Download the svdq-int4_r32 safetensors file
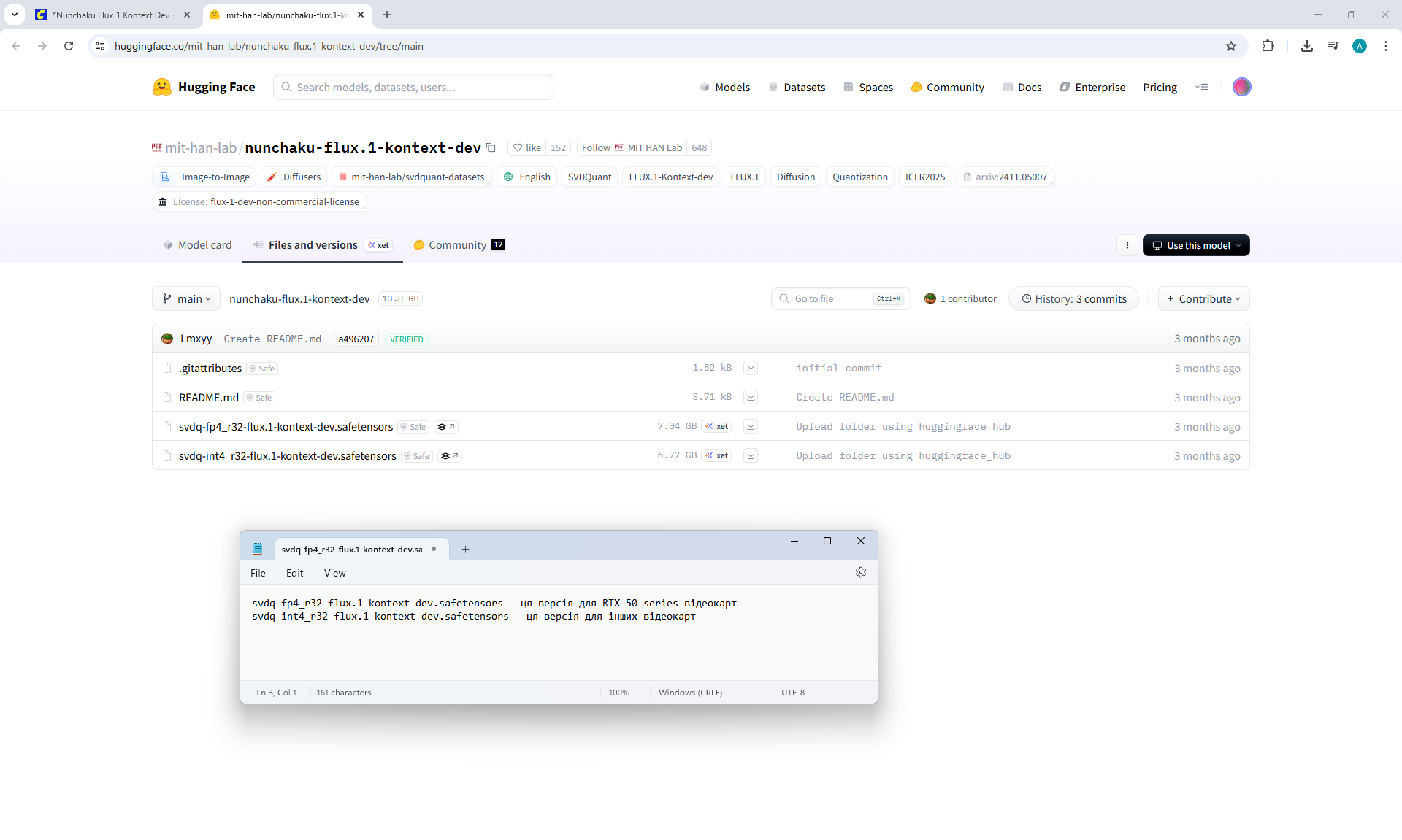This screenshot has width=1402, height=840. (751, 455)
